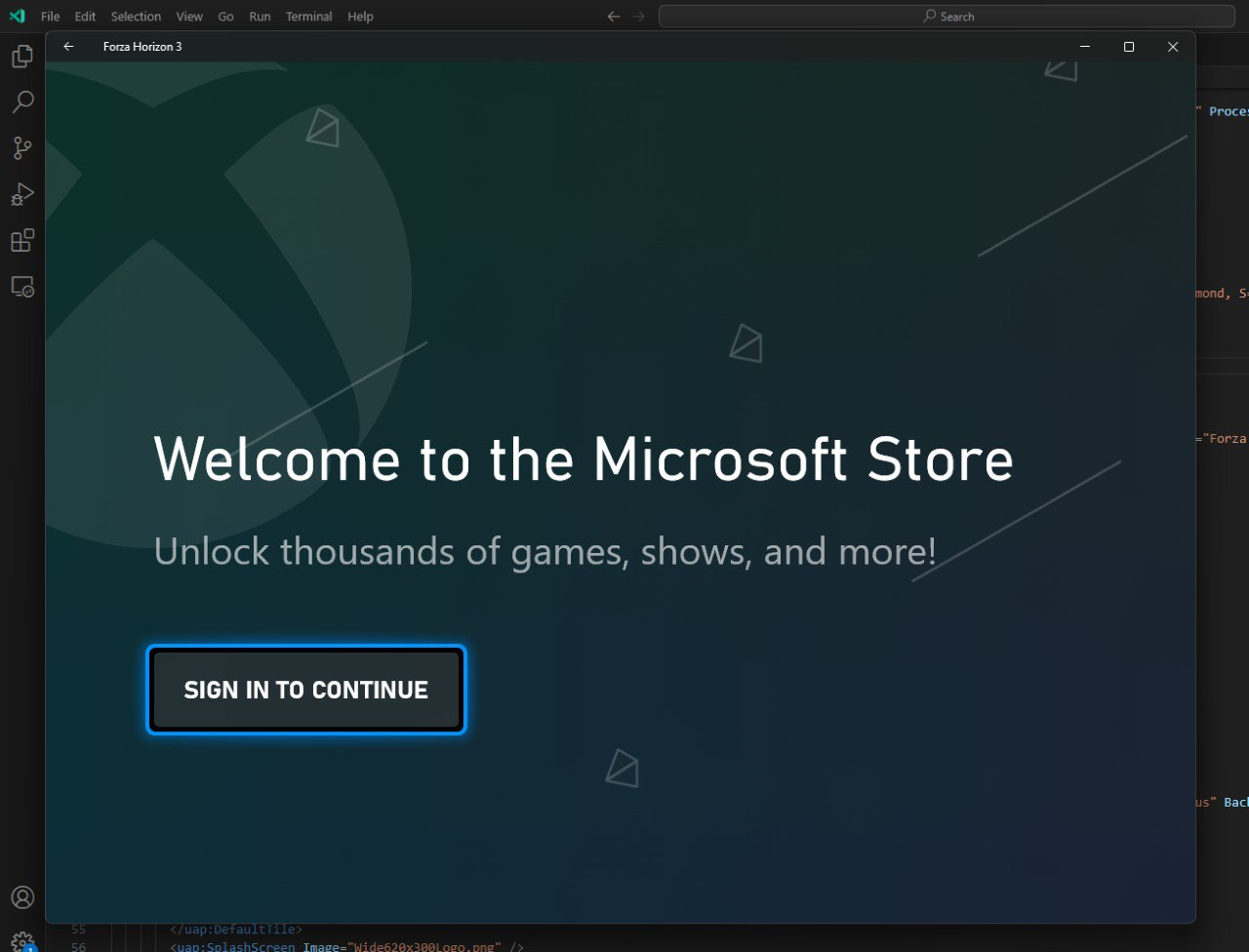Click line number 55 in the editor

pyautogui.click(x=79, y=930)
